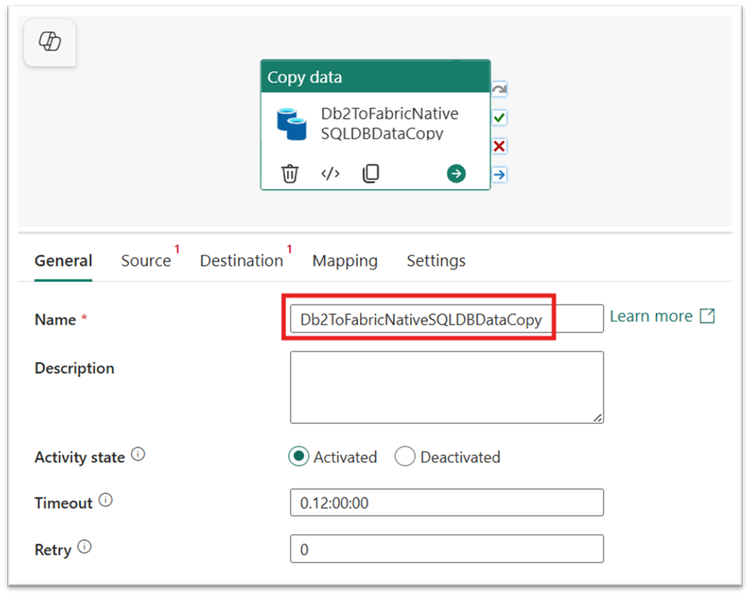Click the Activity state info icon
Viewport: 750px width, 596px height.
138,454
